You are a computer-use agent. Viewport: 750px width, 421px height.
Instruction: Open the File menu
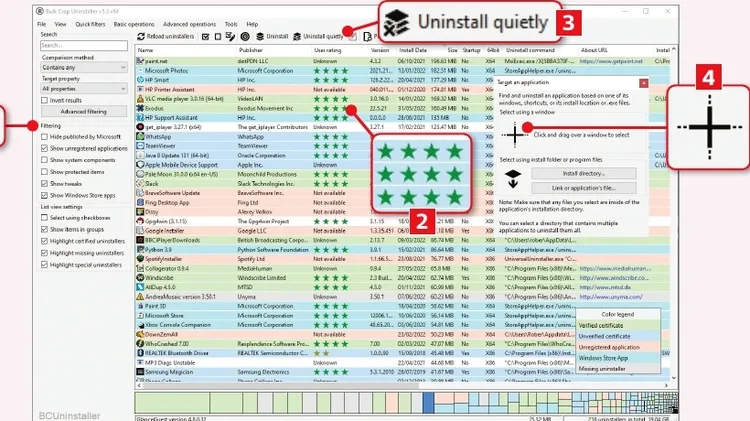pos(42,24)
